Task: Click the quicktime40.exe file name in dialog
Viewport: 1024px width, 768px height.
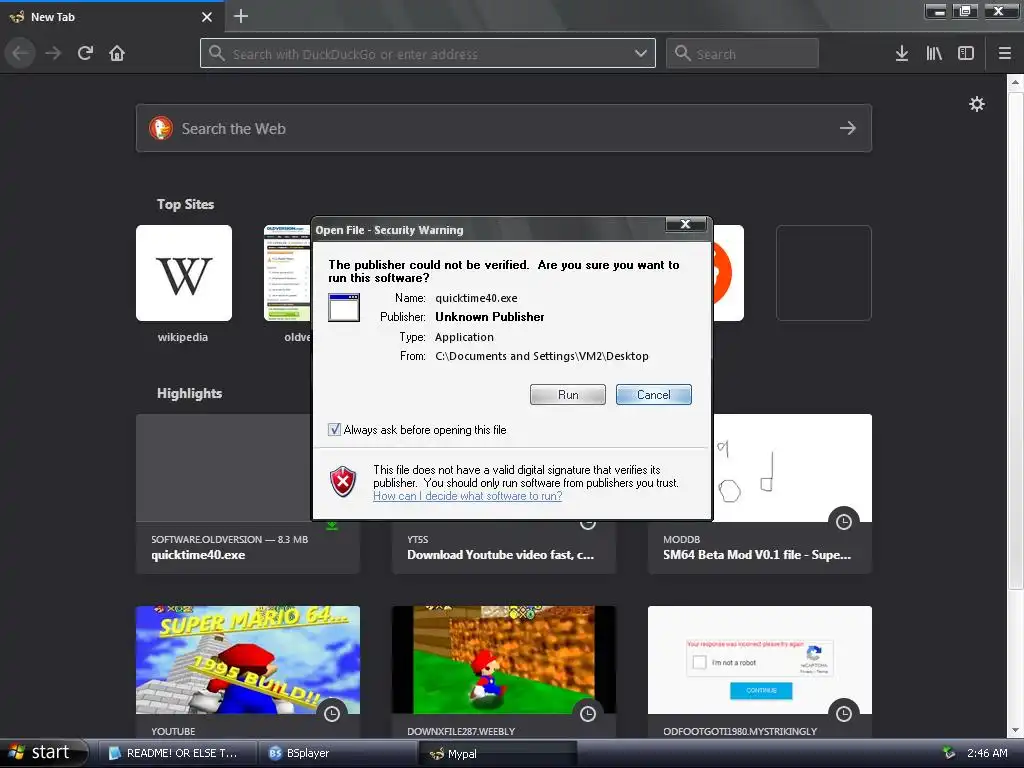Action: 476,298
